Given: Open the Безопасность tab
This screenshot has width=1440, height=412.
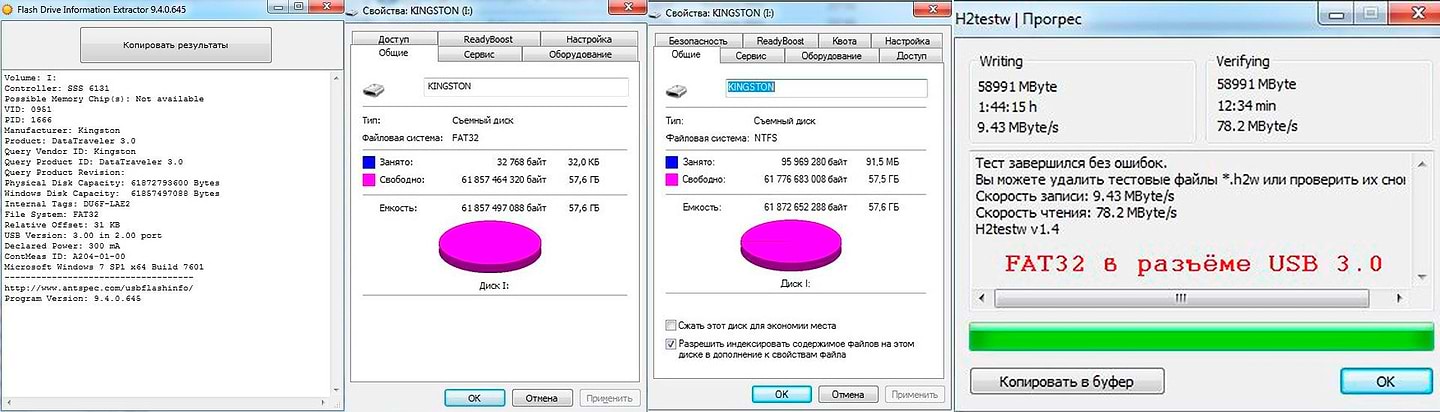Looking at the screenshot, I should [697, 41].
